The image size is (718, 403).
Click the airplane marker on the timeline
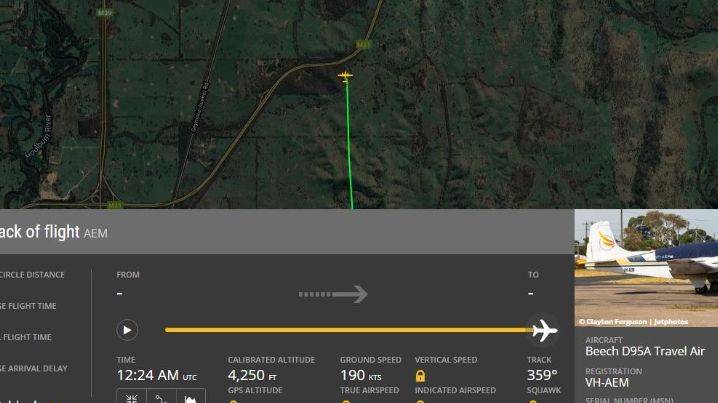pos(544,330)
